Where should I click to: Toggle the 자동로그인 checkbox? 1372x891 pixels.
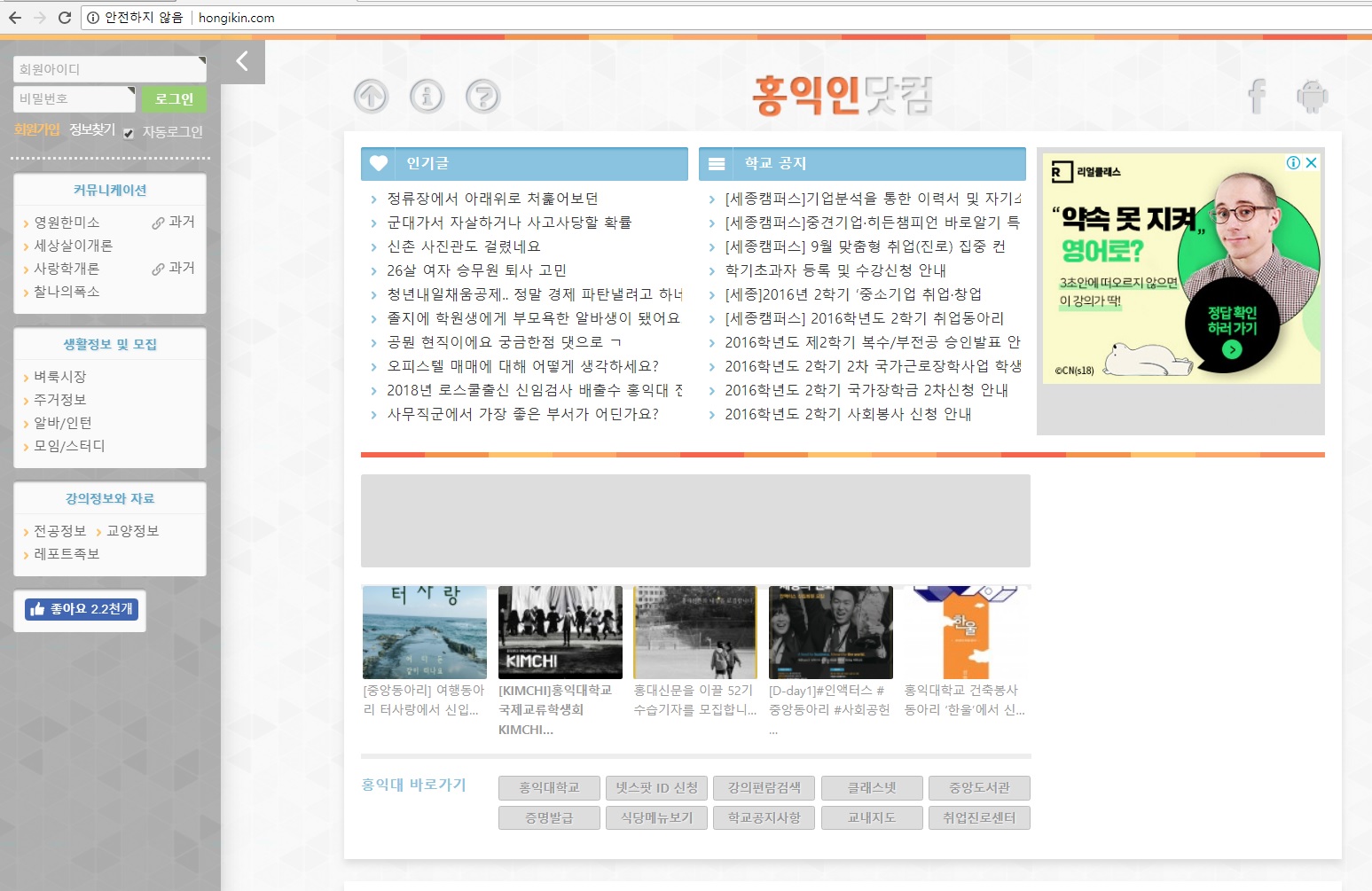pyautogui.click(x=129, y=133)
